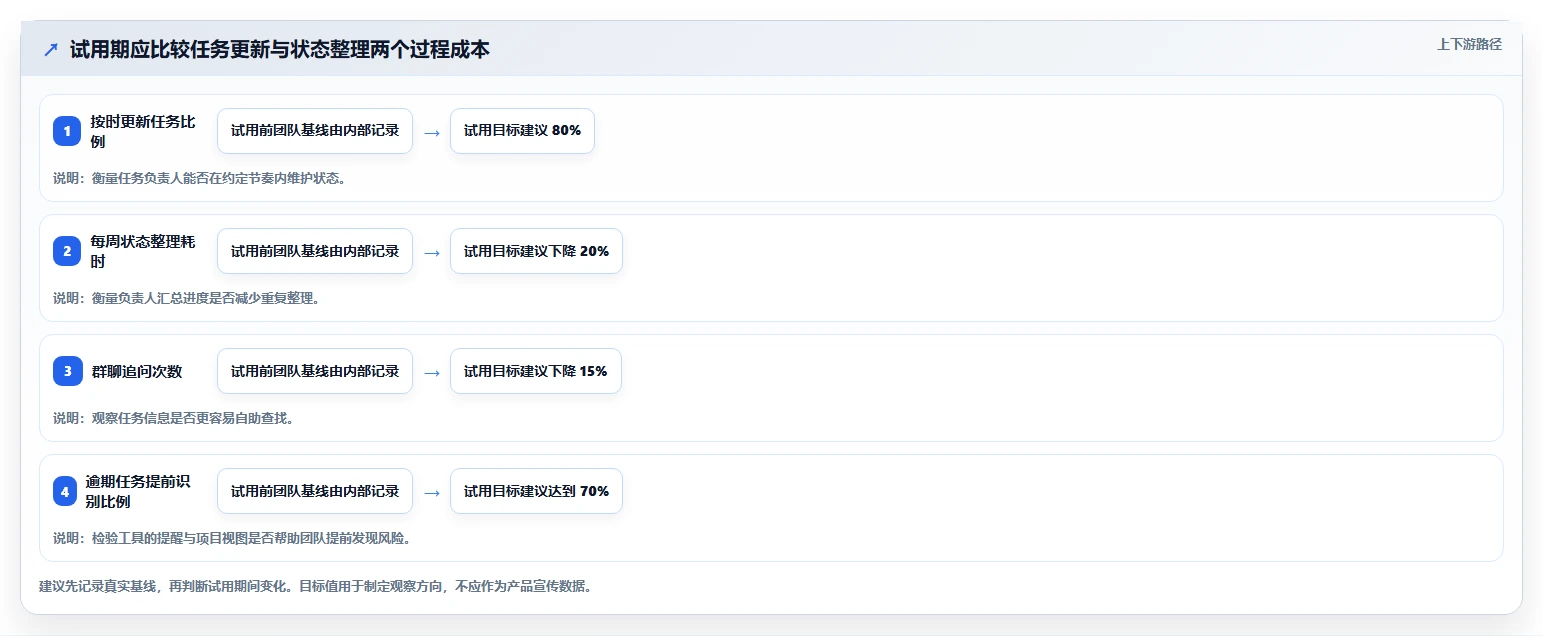
Task: Click the 试用目标建议达到 70% box
Action: pos(536,491)
